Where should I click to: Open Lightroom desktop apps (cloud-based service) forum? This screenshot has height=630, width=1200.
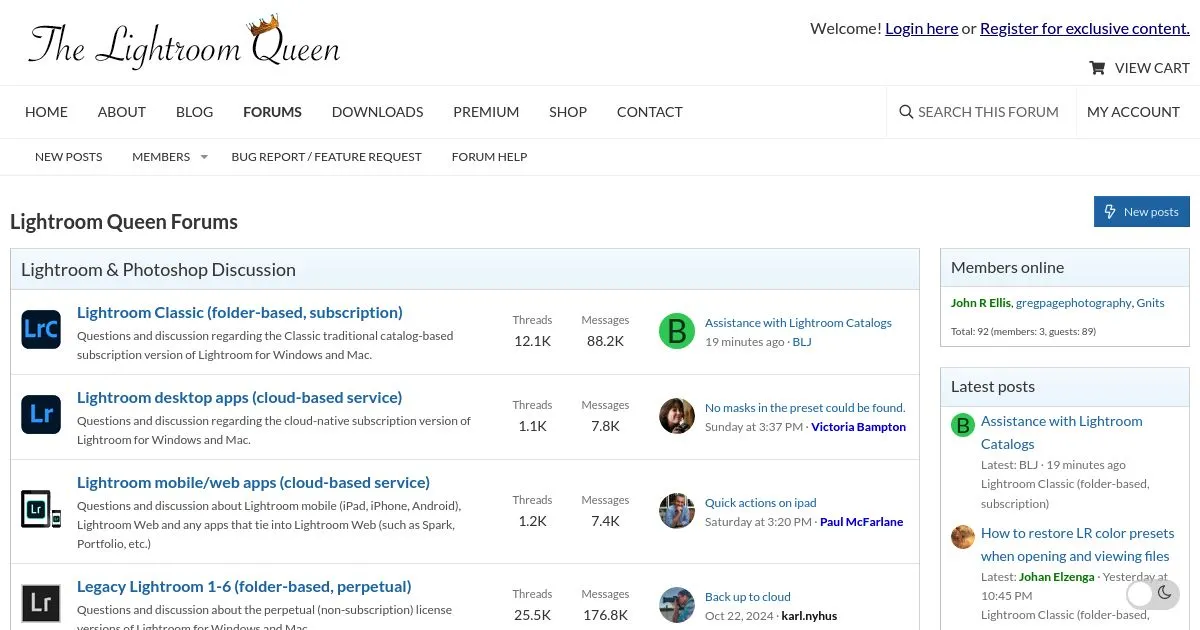click(x=240, y=397)
